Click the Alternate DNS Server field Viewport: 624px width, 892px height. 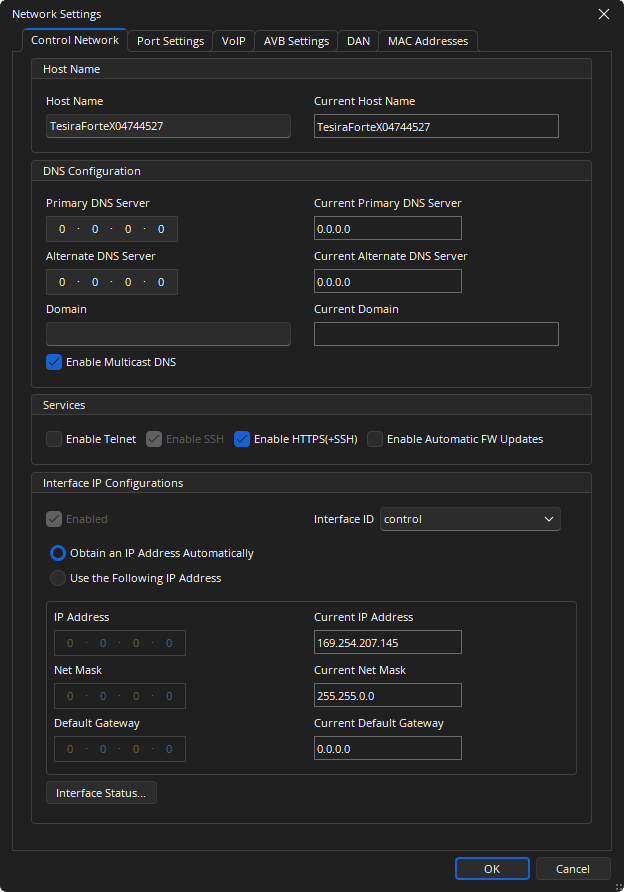[x=112, y=282]
